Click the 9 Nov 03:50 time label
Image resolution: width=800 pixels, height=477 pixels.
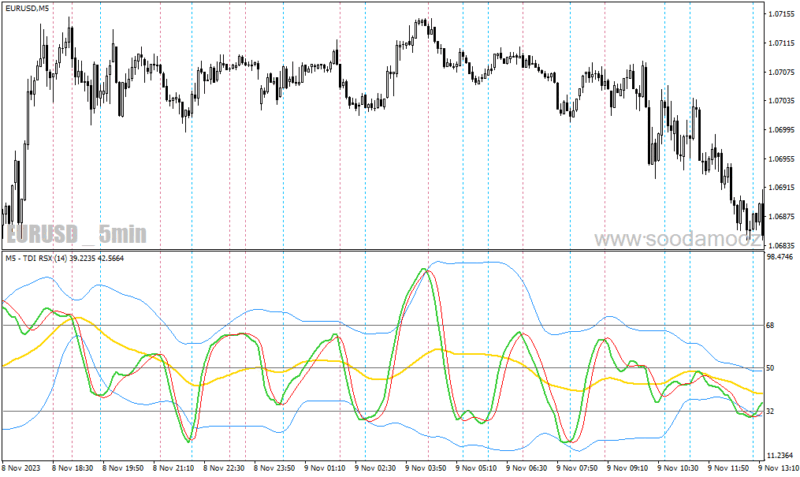tap(426, 467)
